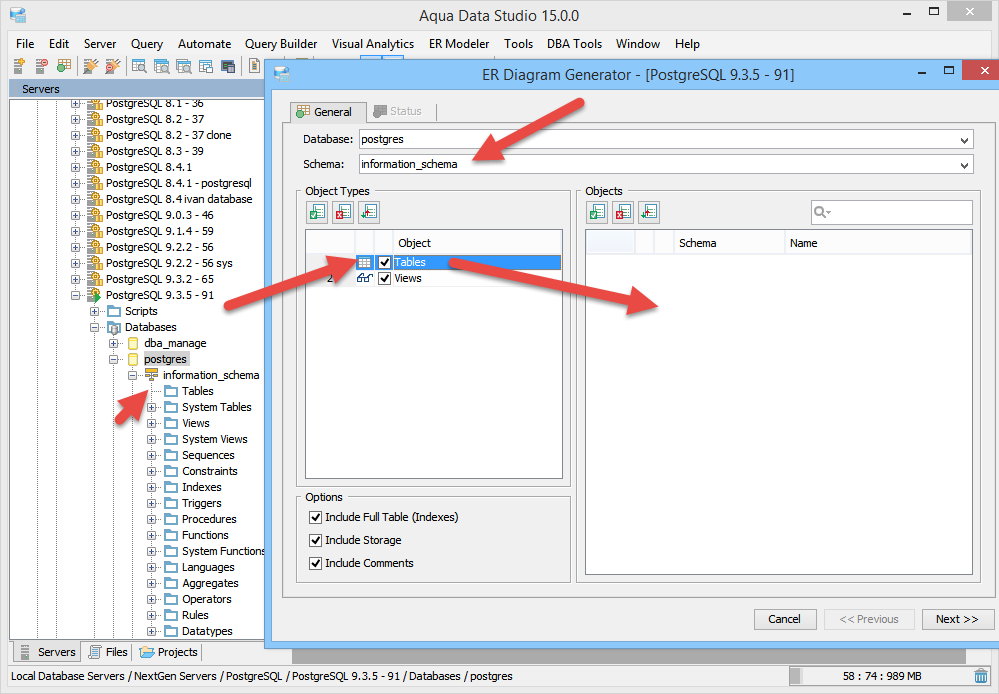Open the Schema dropdown

click(964, 165)
